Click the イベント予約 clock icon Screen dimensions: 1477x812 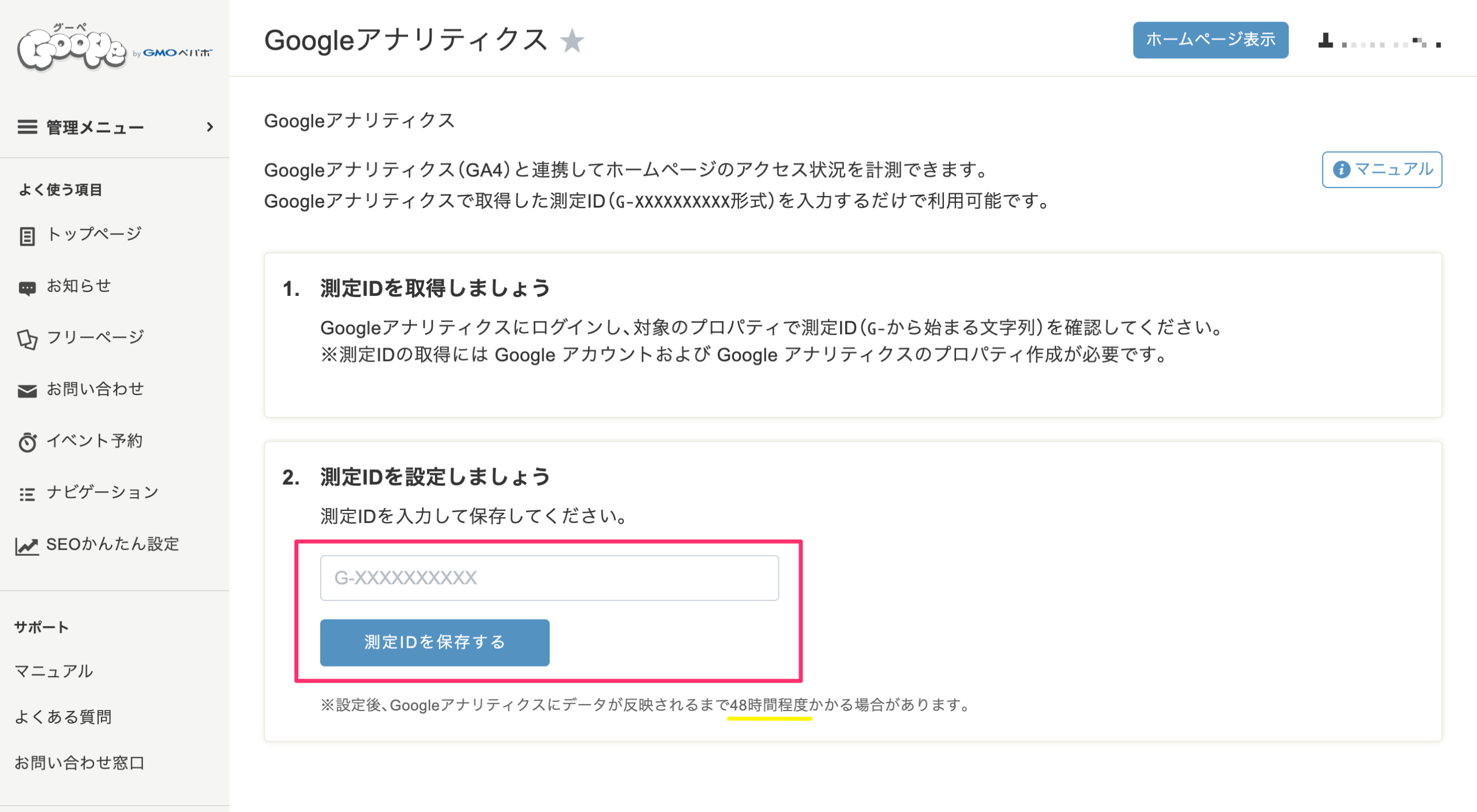(27, 442)
